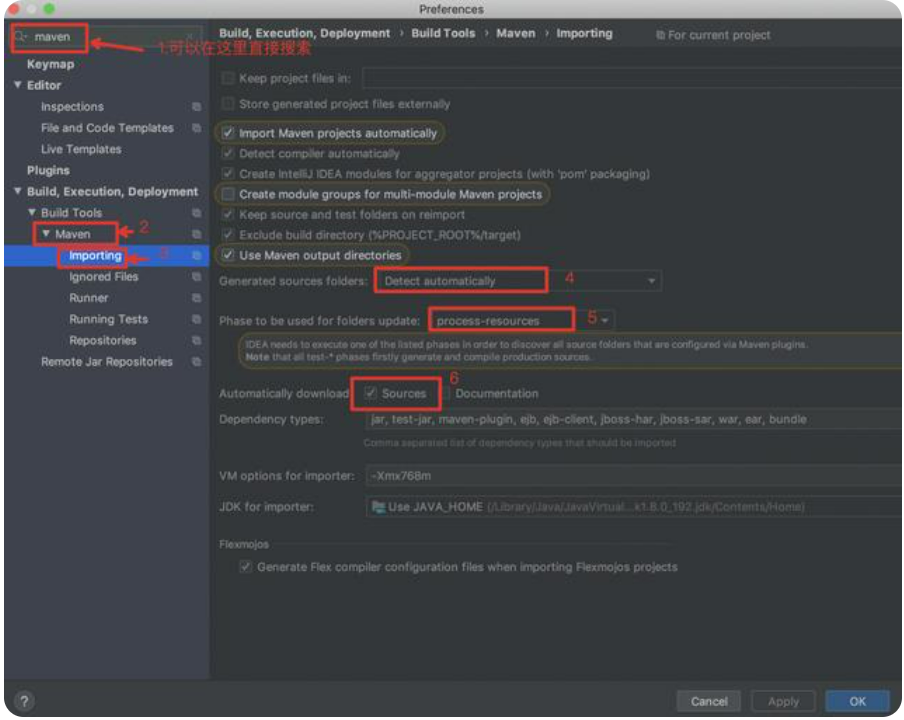This screenshot has height=720, width=904.
Task: Open Maven Runner settings
Action: tap(89, 298)
